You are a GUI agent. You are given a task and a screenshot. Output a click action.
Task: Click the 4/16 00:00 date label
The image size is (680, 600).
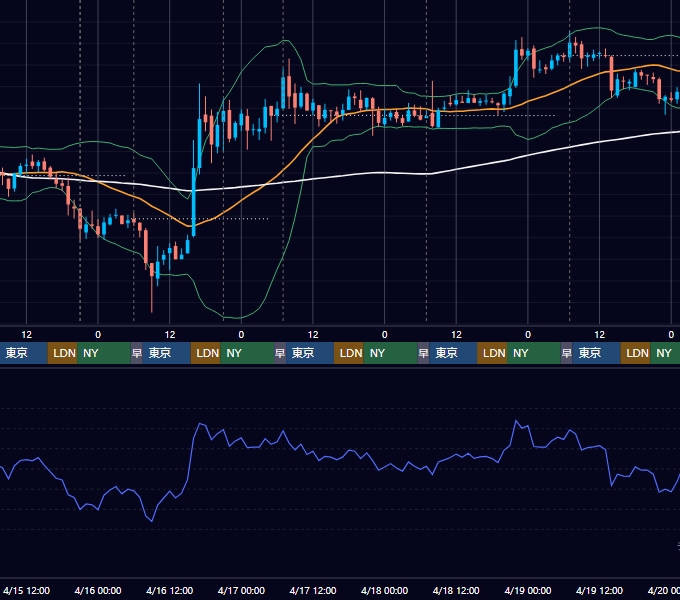coord(98,590)
